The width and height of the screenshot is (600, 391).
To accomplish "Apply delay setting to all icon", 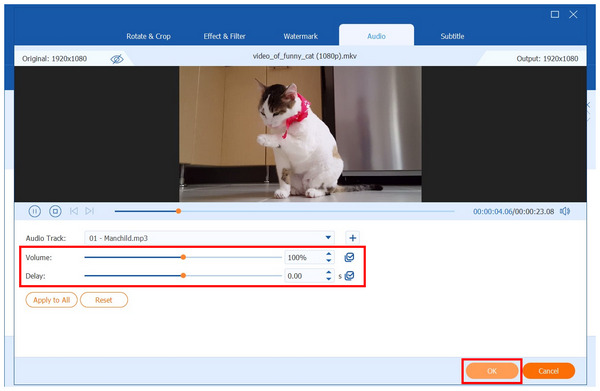I will (349, 276).
